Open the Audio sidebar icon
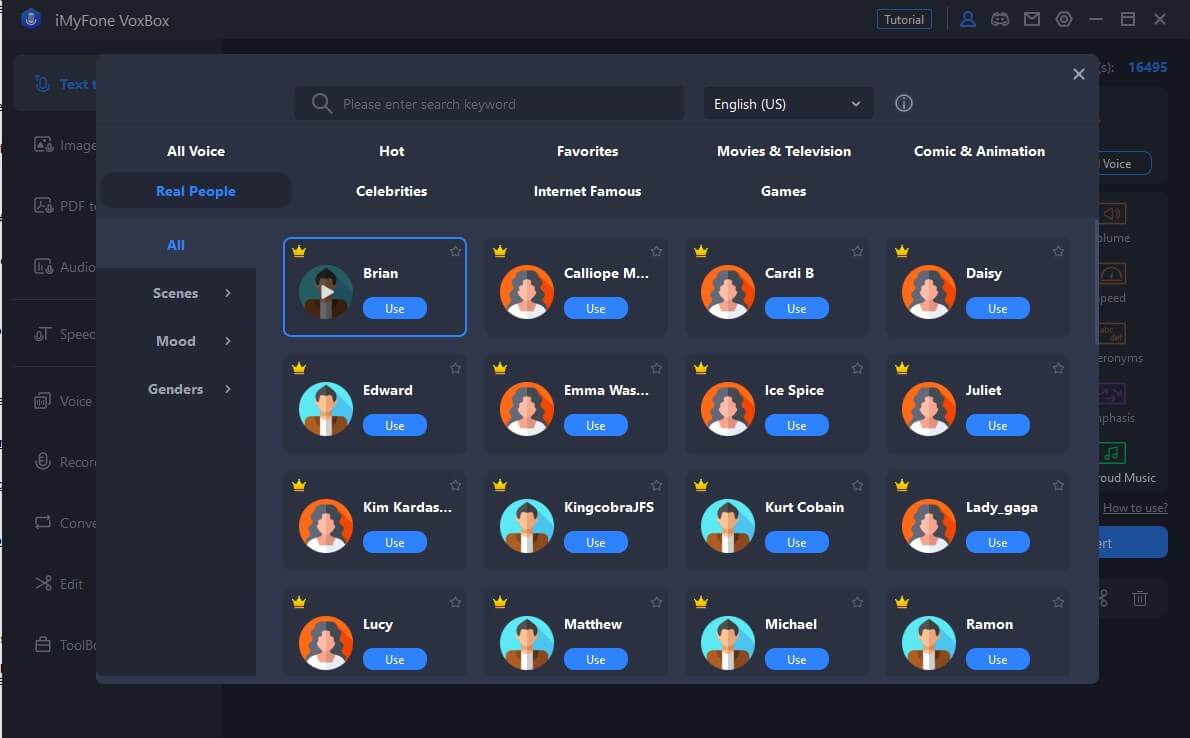 [43, 266]
